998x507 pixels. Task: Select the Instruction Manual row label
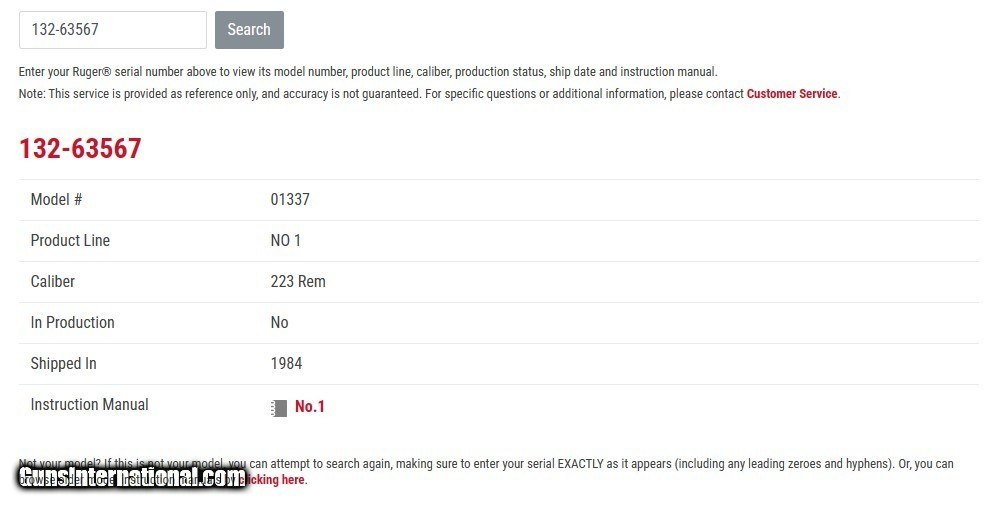pos(90,405)
